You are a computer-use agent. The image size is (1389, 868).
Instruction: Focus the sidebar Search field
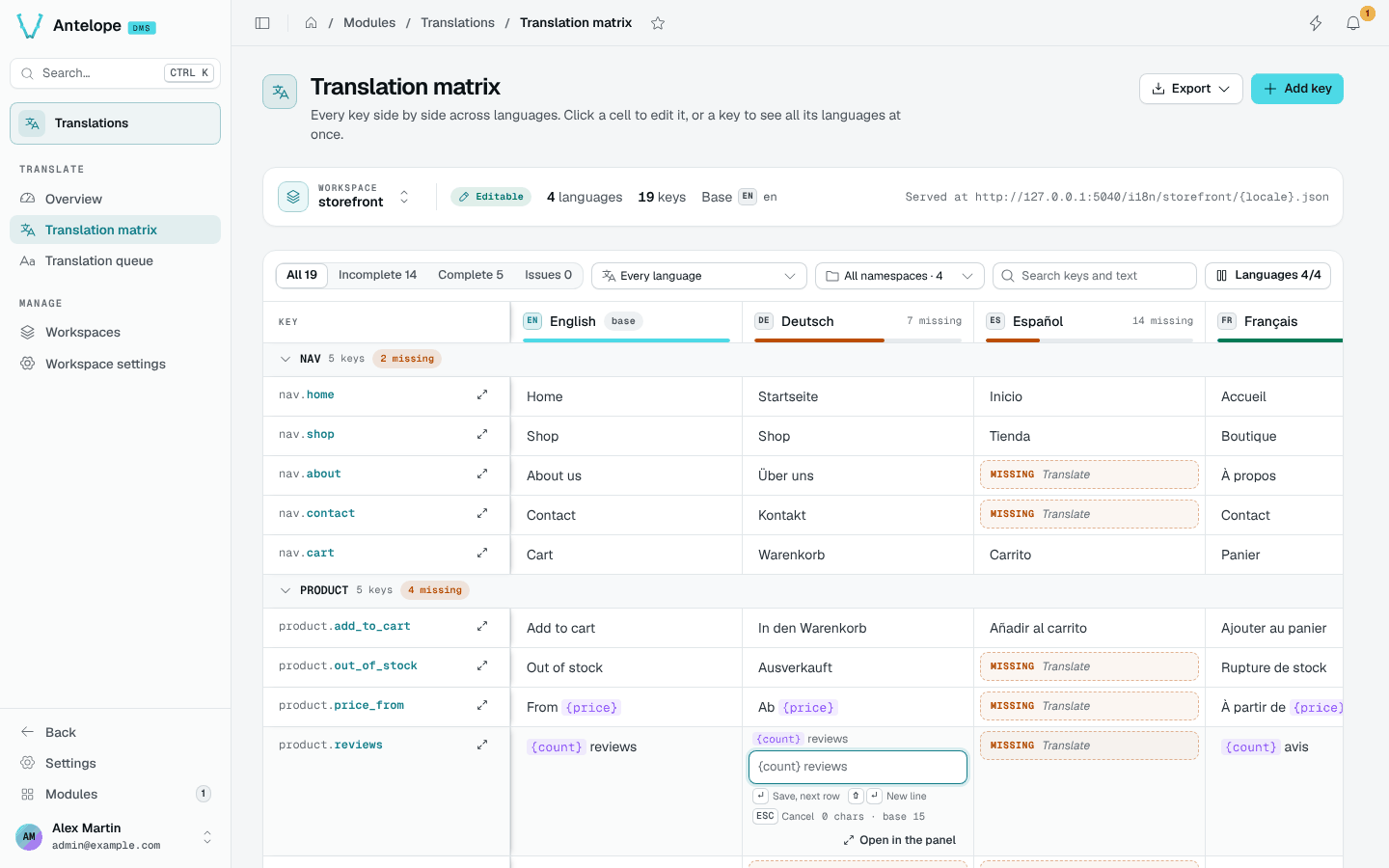click(116, 73)
